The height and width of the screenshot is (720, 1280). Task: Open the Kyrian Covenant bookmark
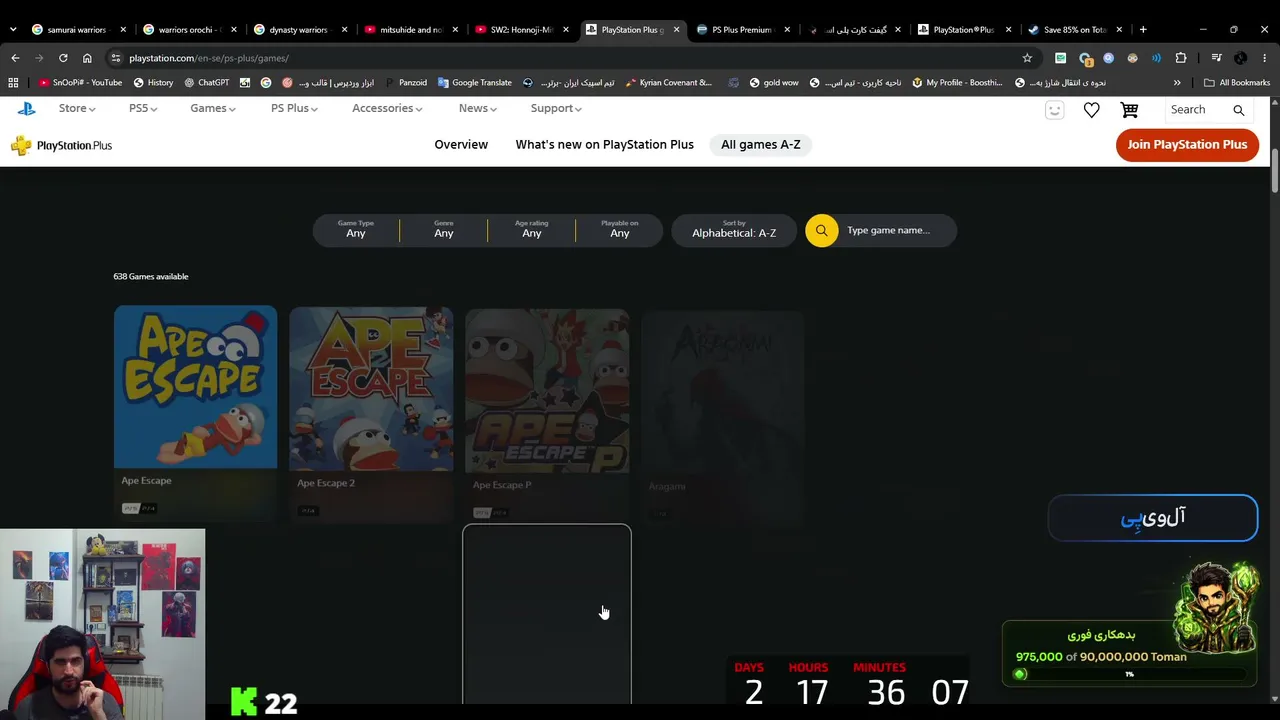click(669, 83)
